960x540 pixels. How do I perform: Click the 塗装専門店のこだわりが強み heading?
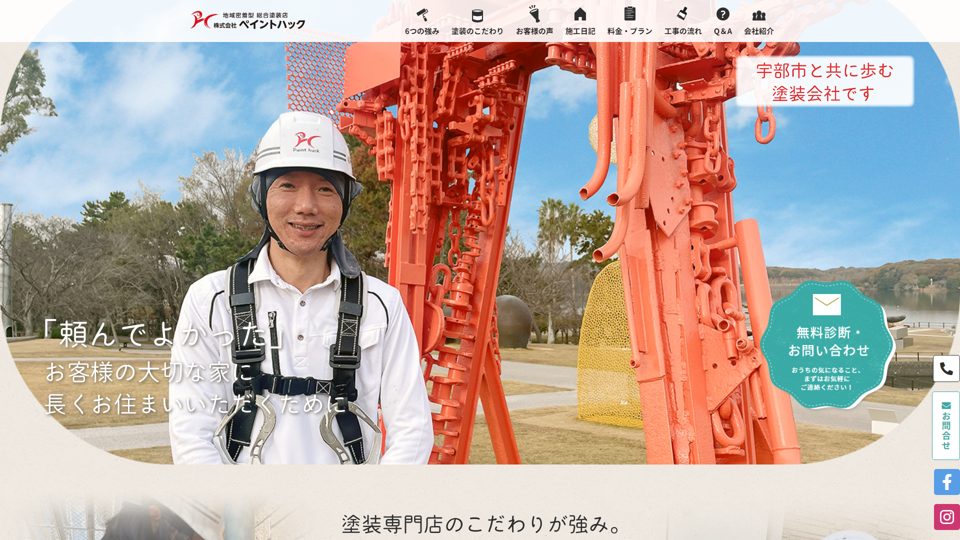483,524
